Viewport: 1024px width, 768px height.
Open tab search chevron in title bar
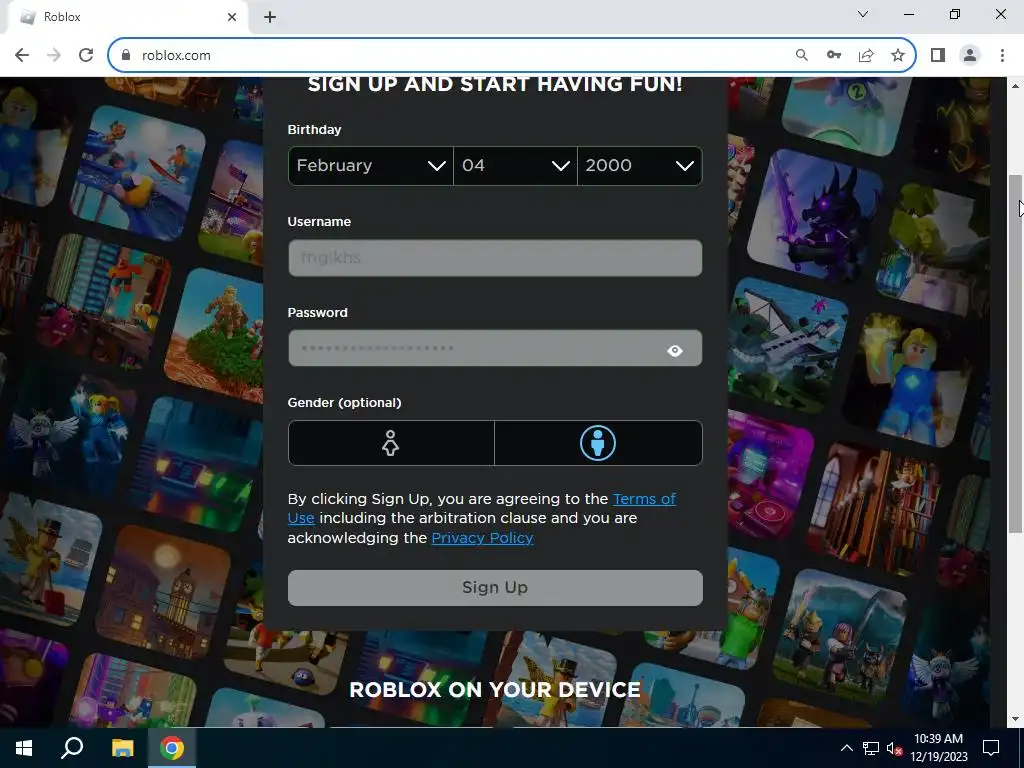click(863, 14)
